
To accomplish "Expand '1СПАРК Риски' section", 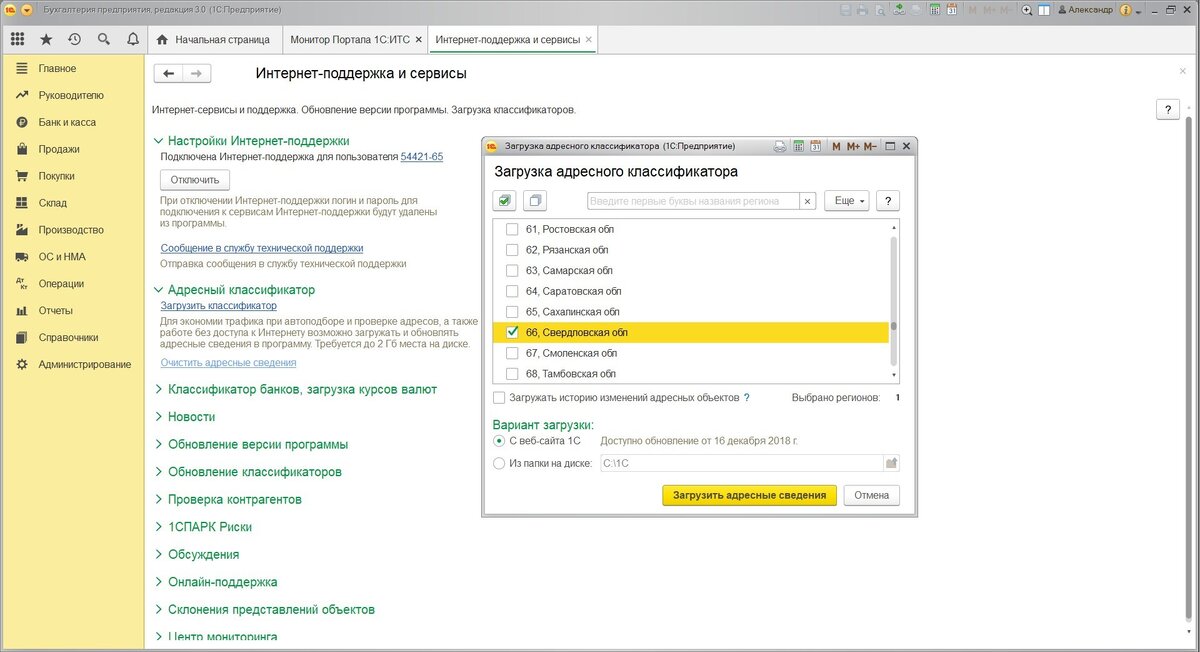I will (158, 527).
